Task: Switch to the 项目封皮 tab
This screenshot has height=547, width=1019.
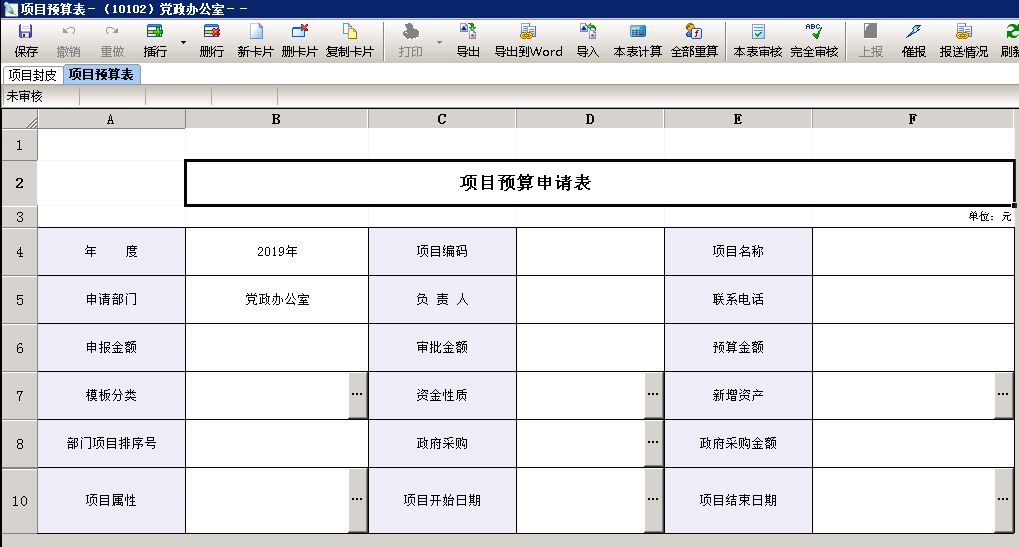Action: [32, 75]
